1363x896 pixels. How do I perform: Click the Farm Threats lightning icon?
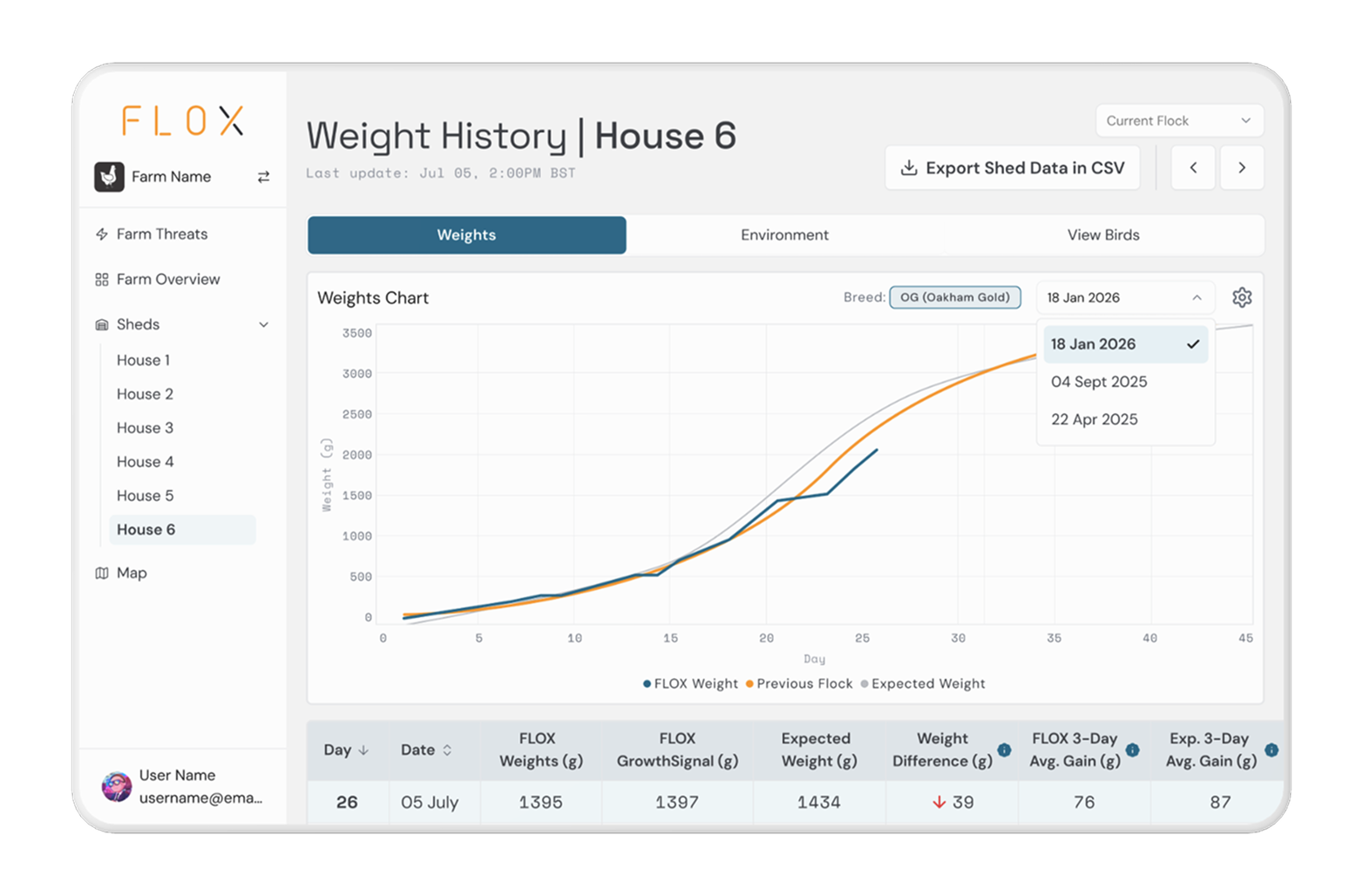[102, 234]
